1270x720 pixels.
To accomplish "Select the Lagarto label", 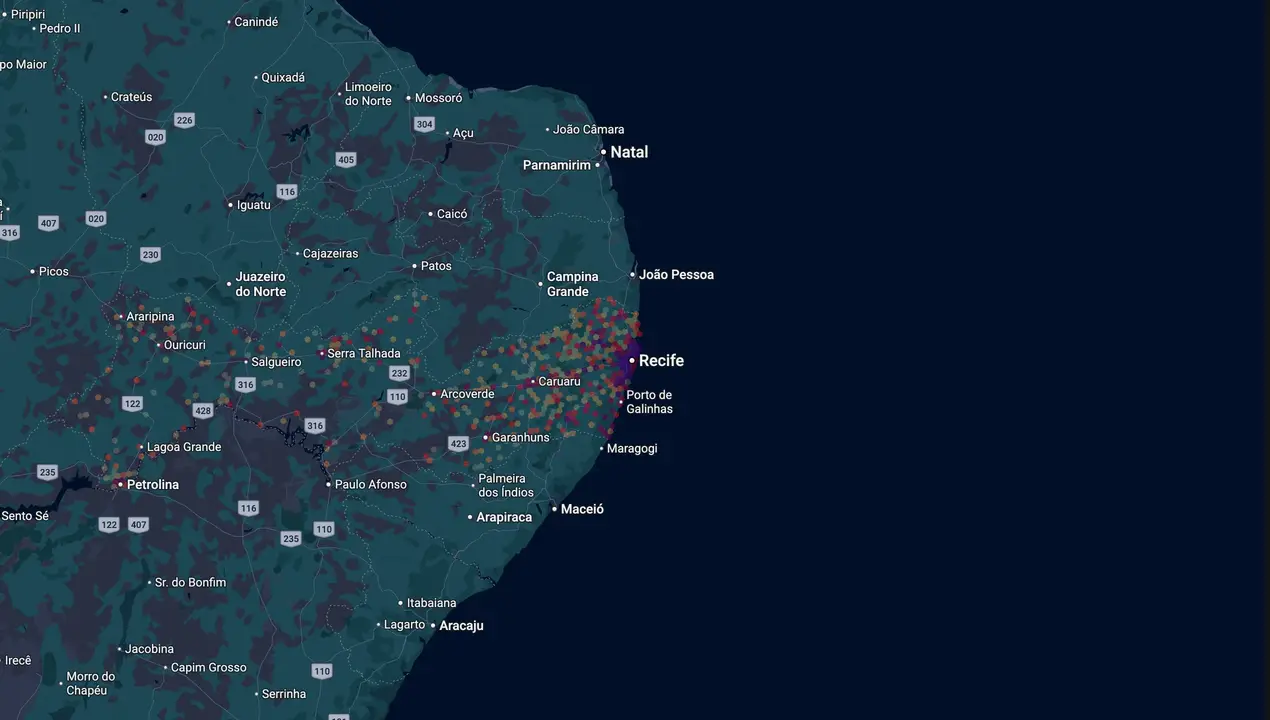I will [x=405, y=625].
